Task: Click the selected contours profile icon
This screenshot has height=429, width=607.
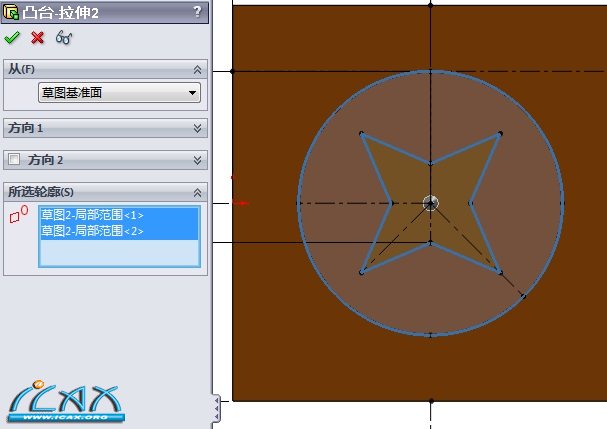Action: pos(18,214)
